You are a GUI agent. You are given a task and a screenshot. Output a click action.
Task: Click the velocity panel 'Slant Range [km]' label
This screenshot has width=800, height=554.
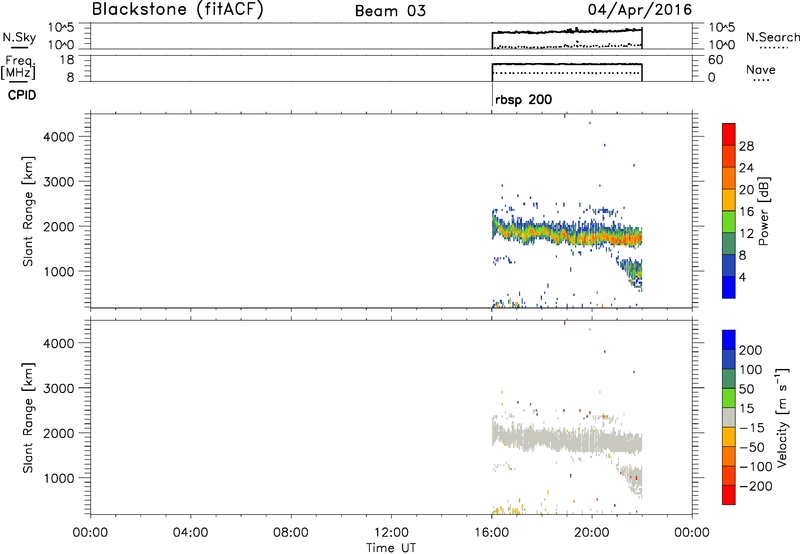(28, 418)
